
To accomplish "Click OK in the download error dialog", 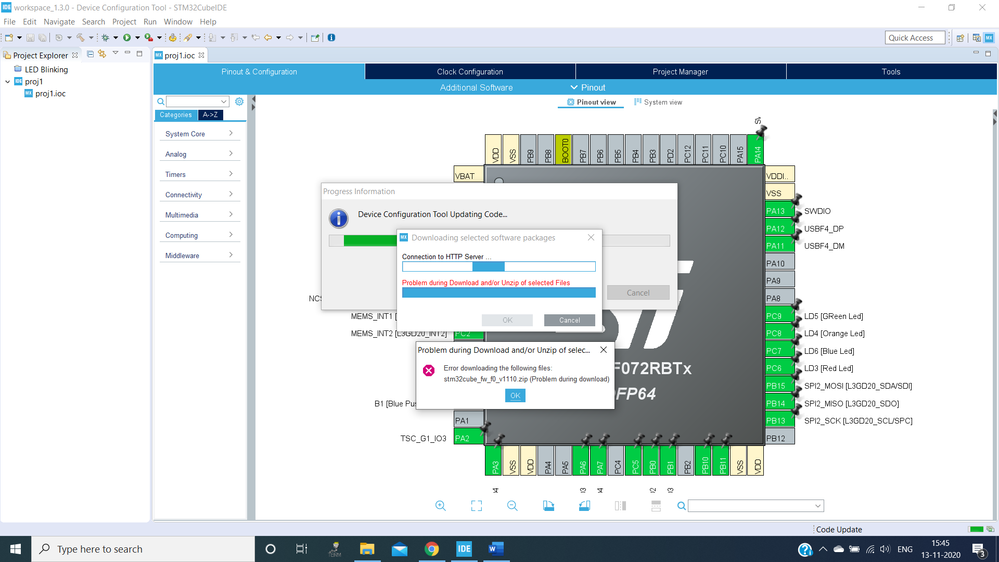I will click(515, 395).
